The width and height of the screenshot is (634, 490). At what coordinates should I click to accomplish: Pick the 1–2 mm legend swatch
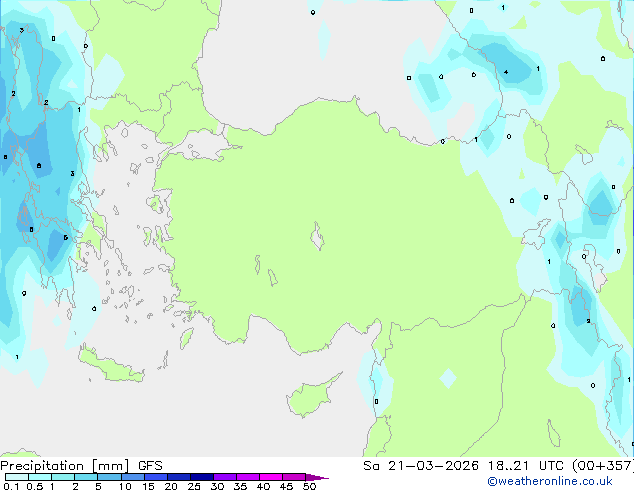pos(63,477)
